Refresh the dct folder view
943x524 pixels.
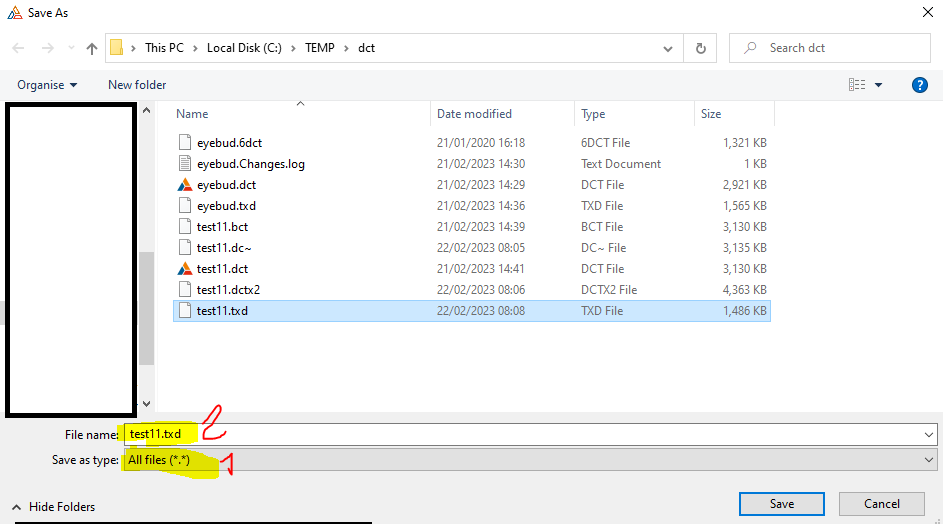tap(700, 48)
